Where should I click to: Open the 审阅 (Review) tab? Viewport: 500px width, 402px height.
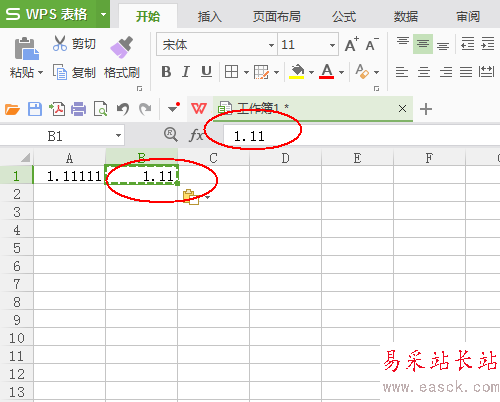pyautogui.click(x=468, y=16)
